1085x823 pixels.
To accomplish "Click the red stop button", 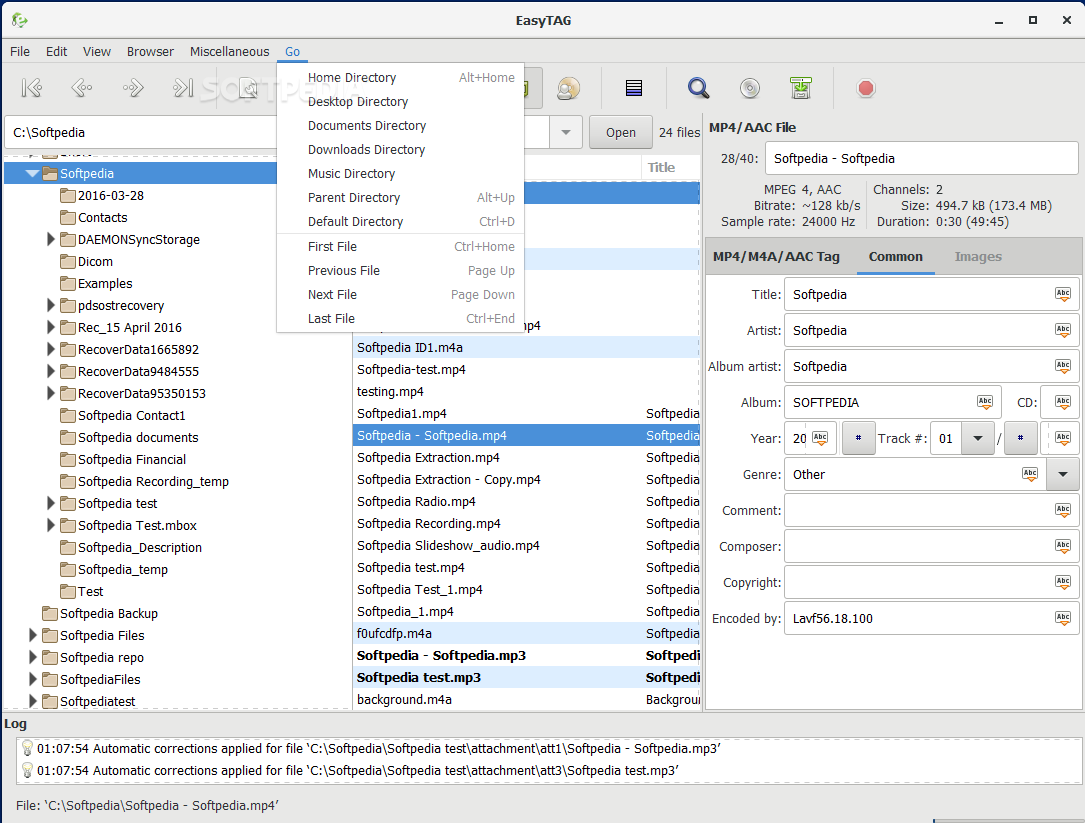I will click(866, 88).
